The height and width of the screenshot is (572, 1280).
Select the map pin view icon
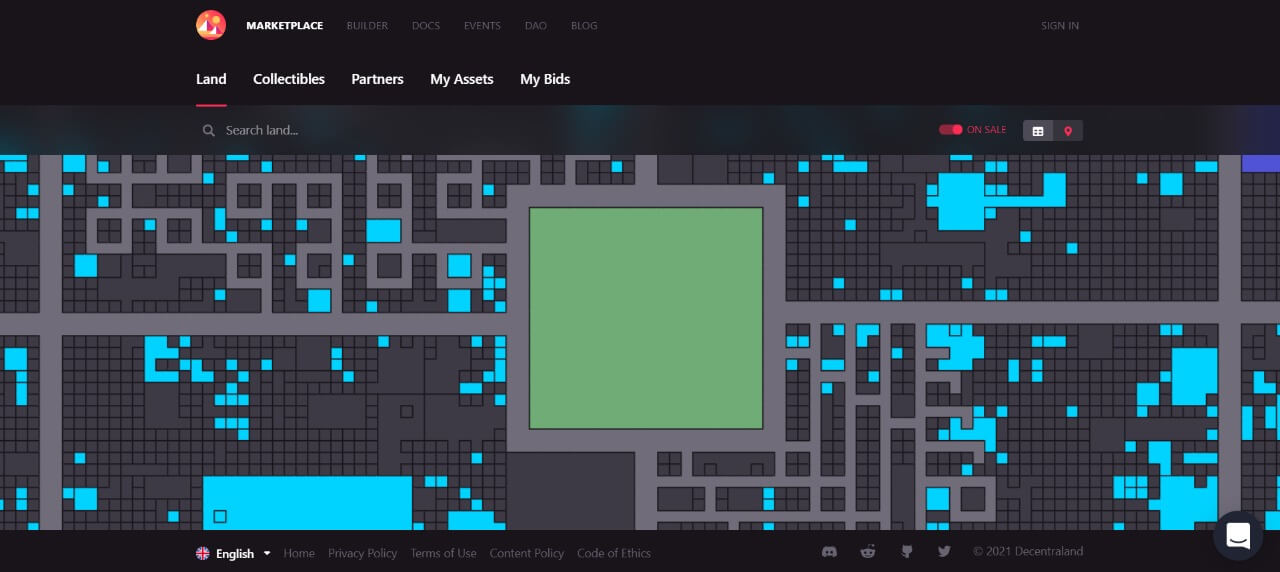[x=1068, y=131]
